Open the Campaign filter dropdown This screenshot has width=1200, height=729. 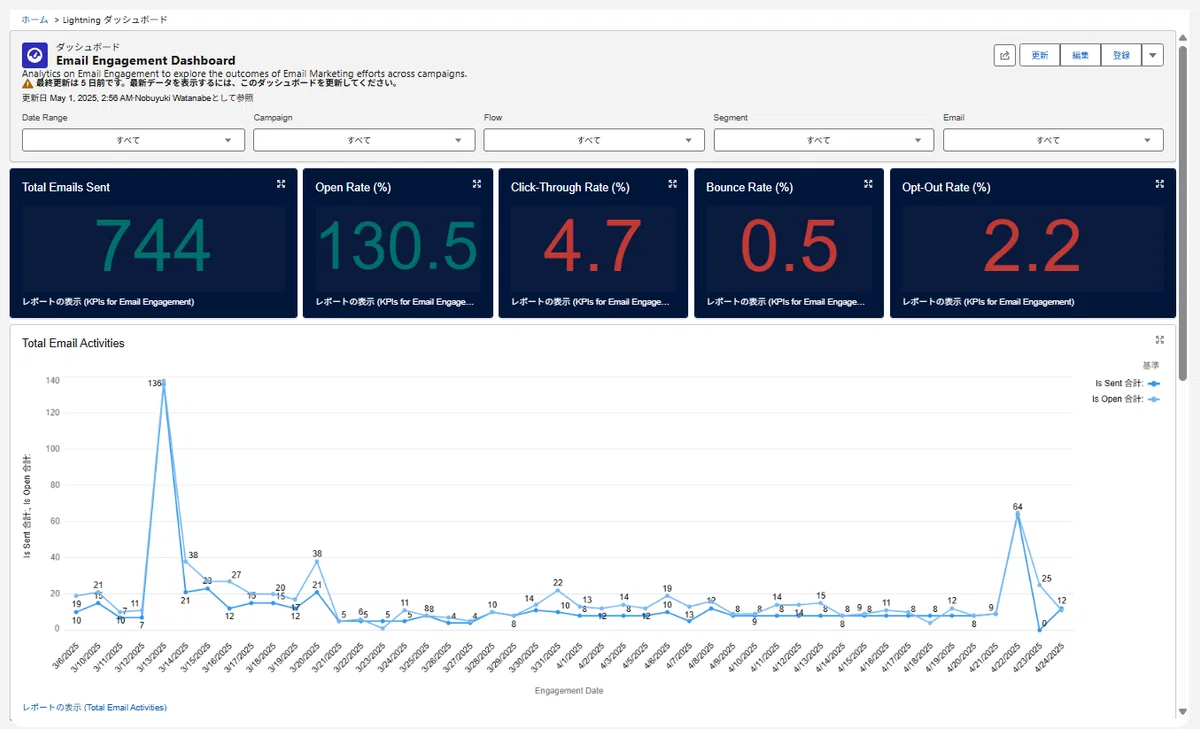[x=364, y=140]
